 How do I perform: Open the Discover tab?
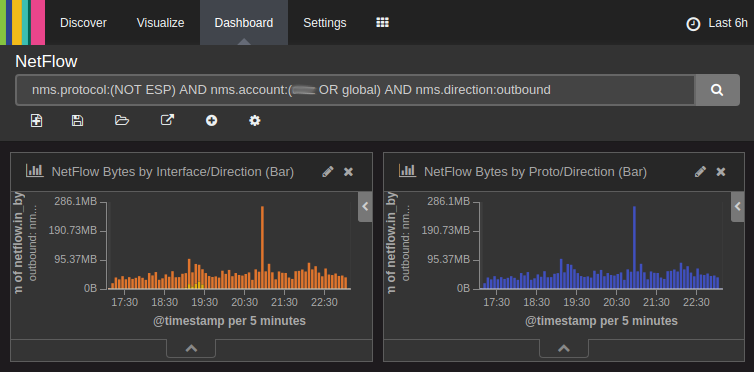pyautogui.click(x=83, y=23)
